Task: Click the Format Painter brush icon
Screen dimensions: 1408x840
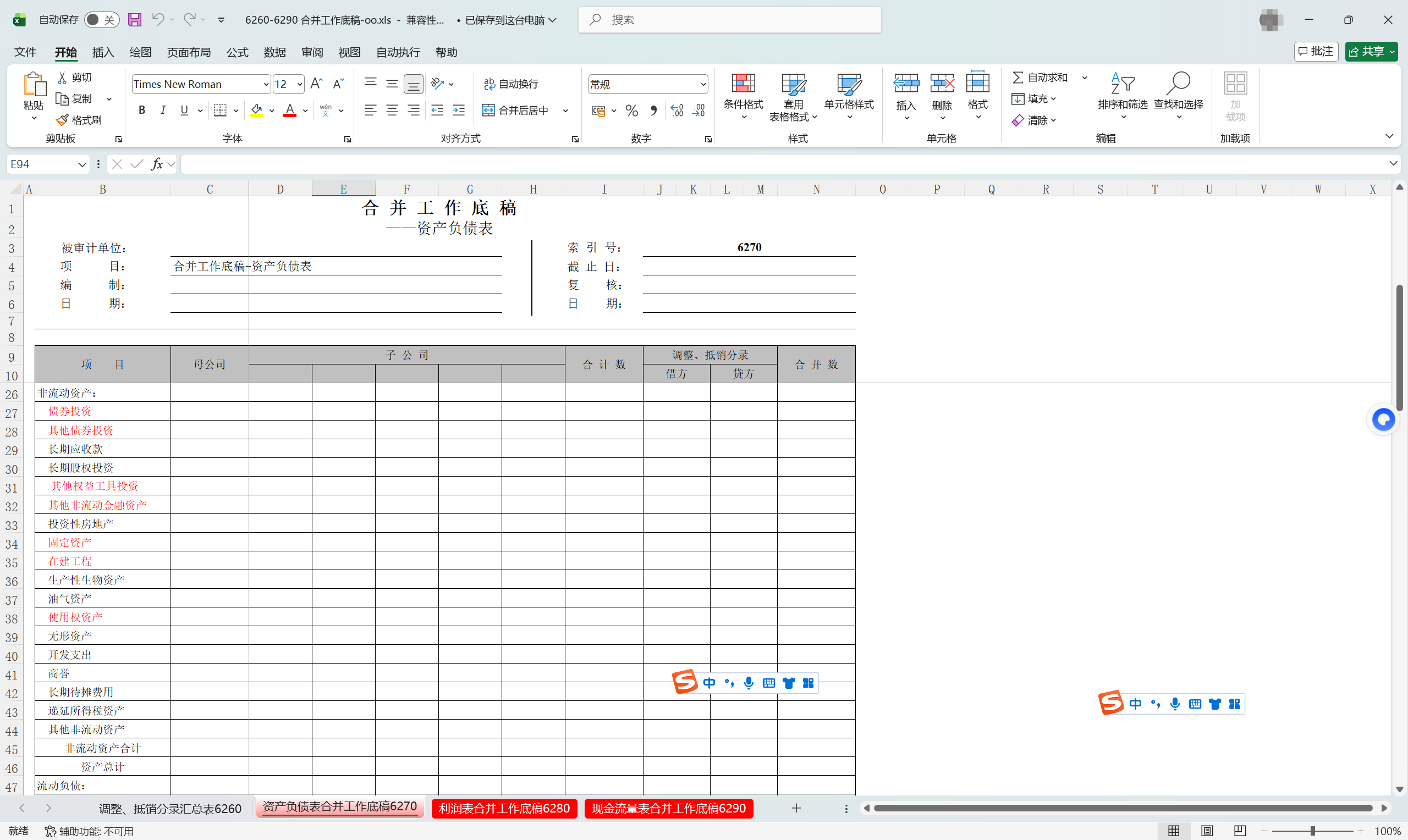Action: coord(62,120)
